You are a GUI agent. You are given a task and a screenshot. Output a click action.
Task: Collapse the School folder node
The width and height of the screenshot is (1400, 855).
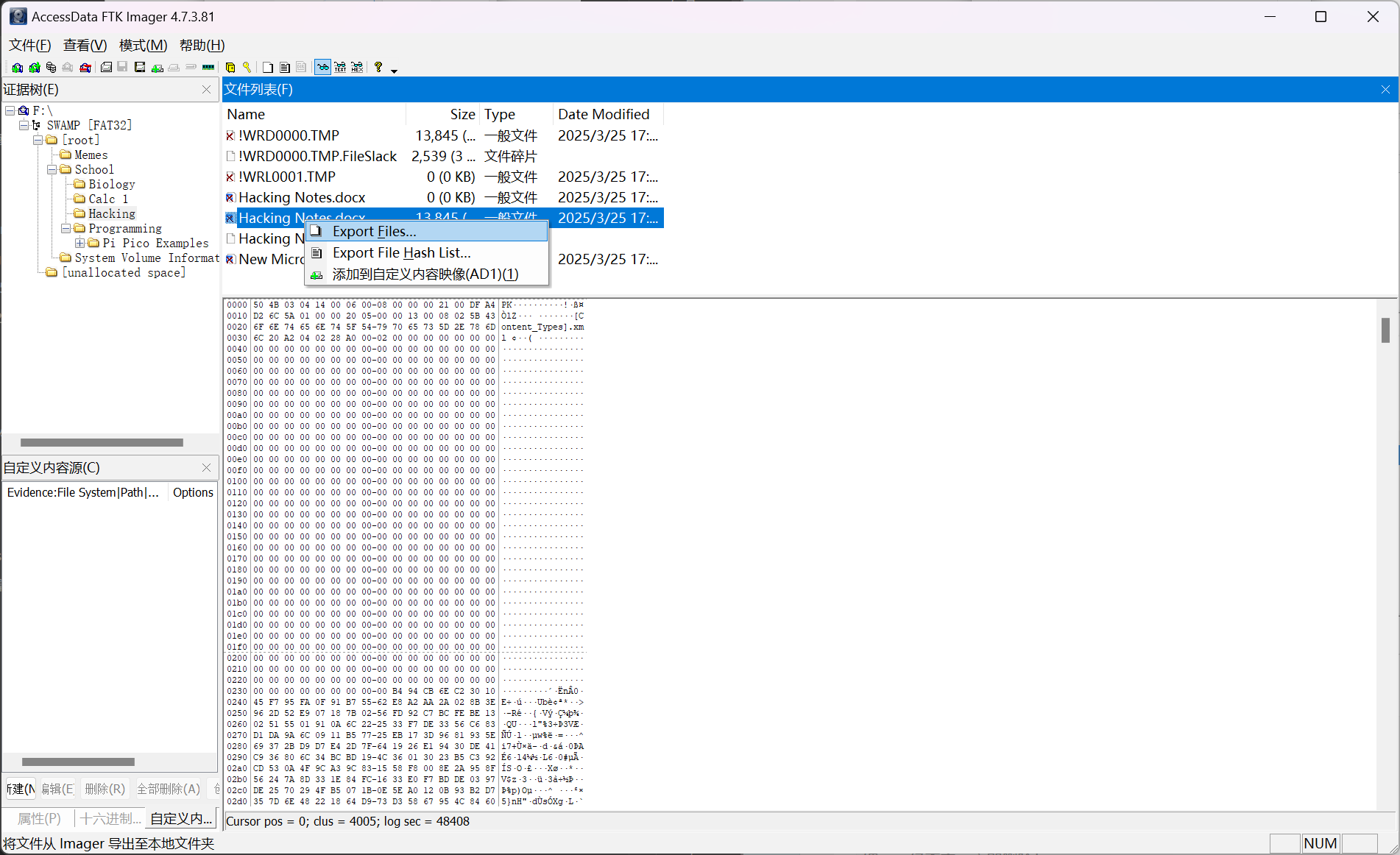pyautogui.click(x=52, y=169)
